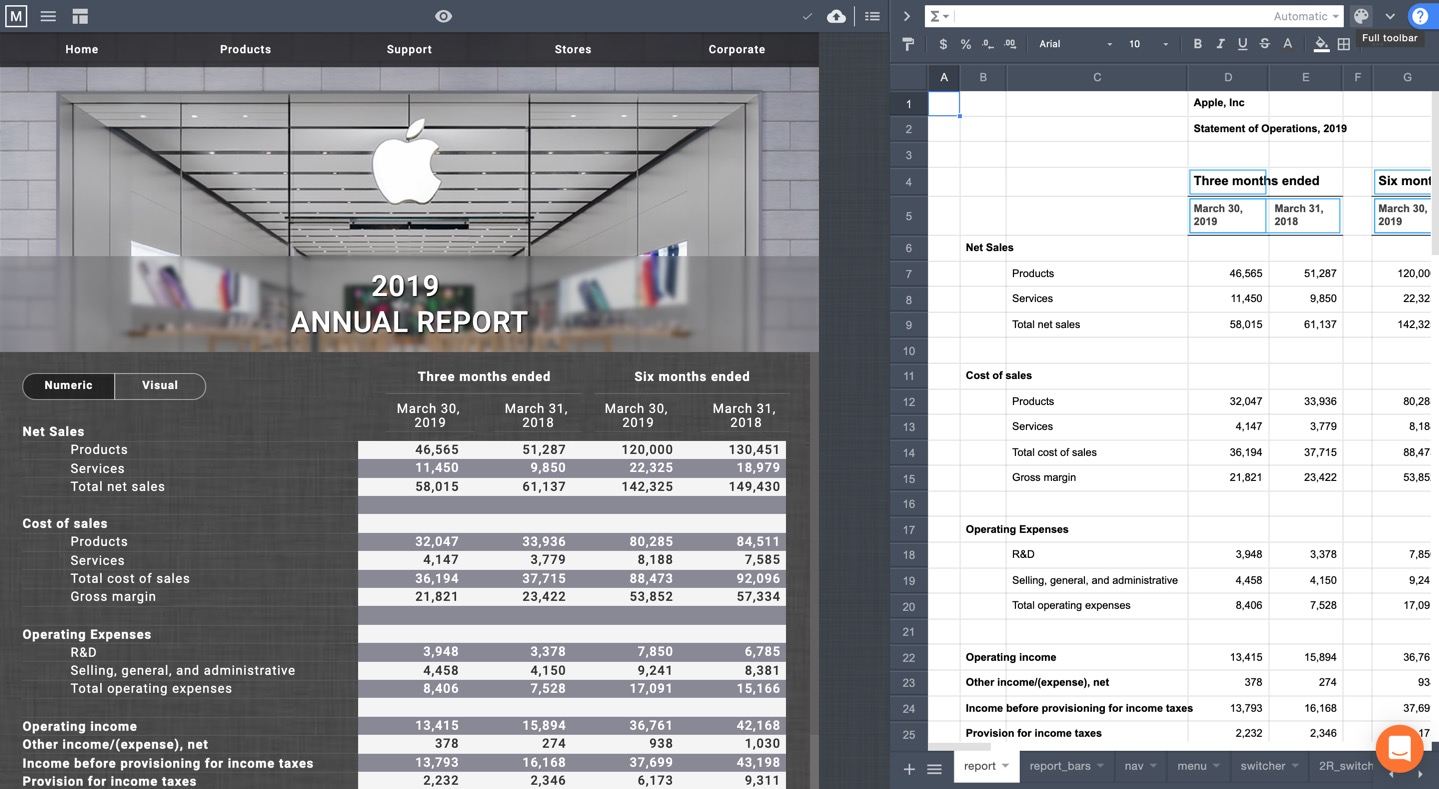This screenshot has width=1439, height=789.
Task: Open the orange chat support button
Action: tap(1399, 748)
